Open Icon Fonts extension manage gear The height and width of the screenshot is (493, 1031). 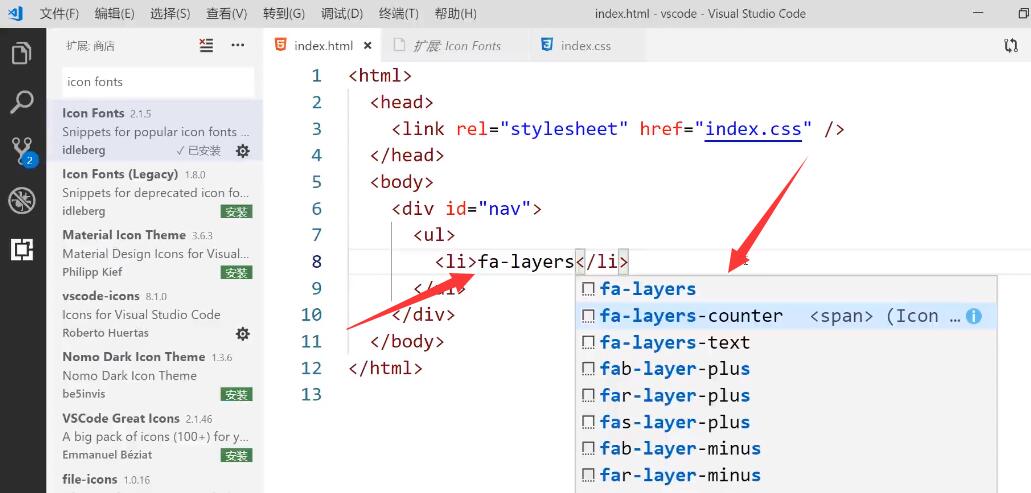243,151
